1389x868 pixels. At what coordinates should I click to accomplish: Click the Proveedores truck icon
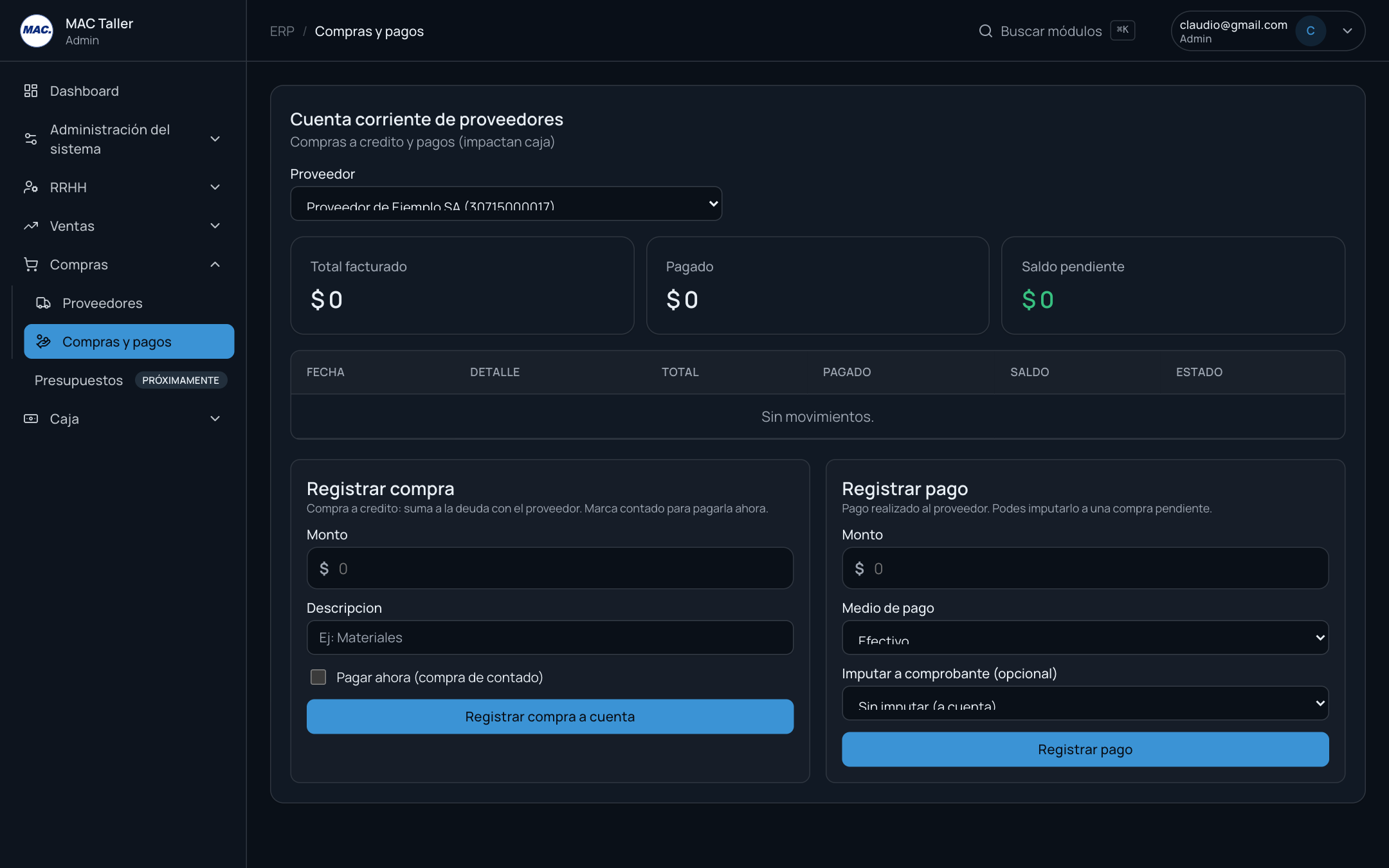(x=43, y=303)
